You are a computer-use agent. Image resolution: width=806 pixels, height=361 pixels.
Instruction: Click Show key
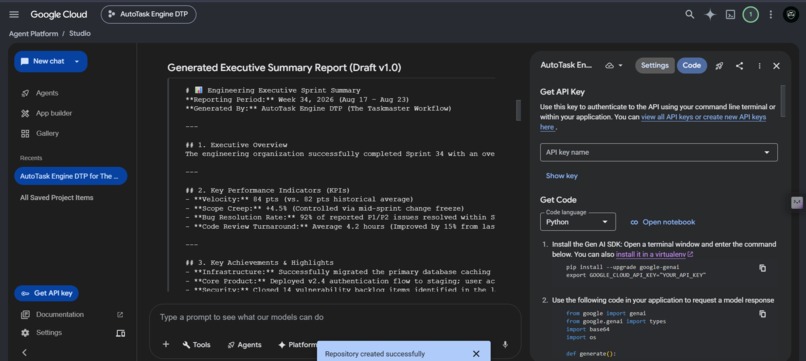point(561,176)
